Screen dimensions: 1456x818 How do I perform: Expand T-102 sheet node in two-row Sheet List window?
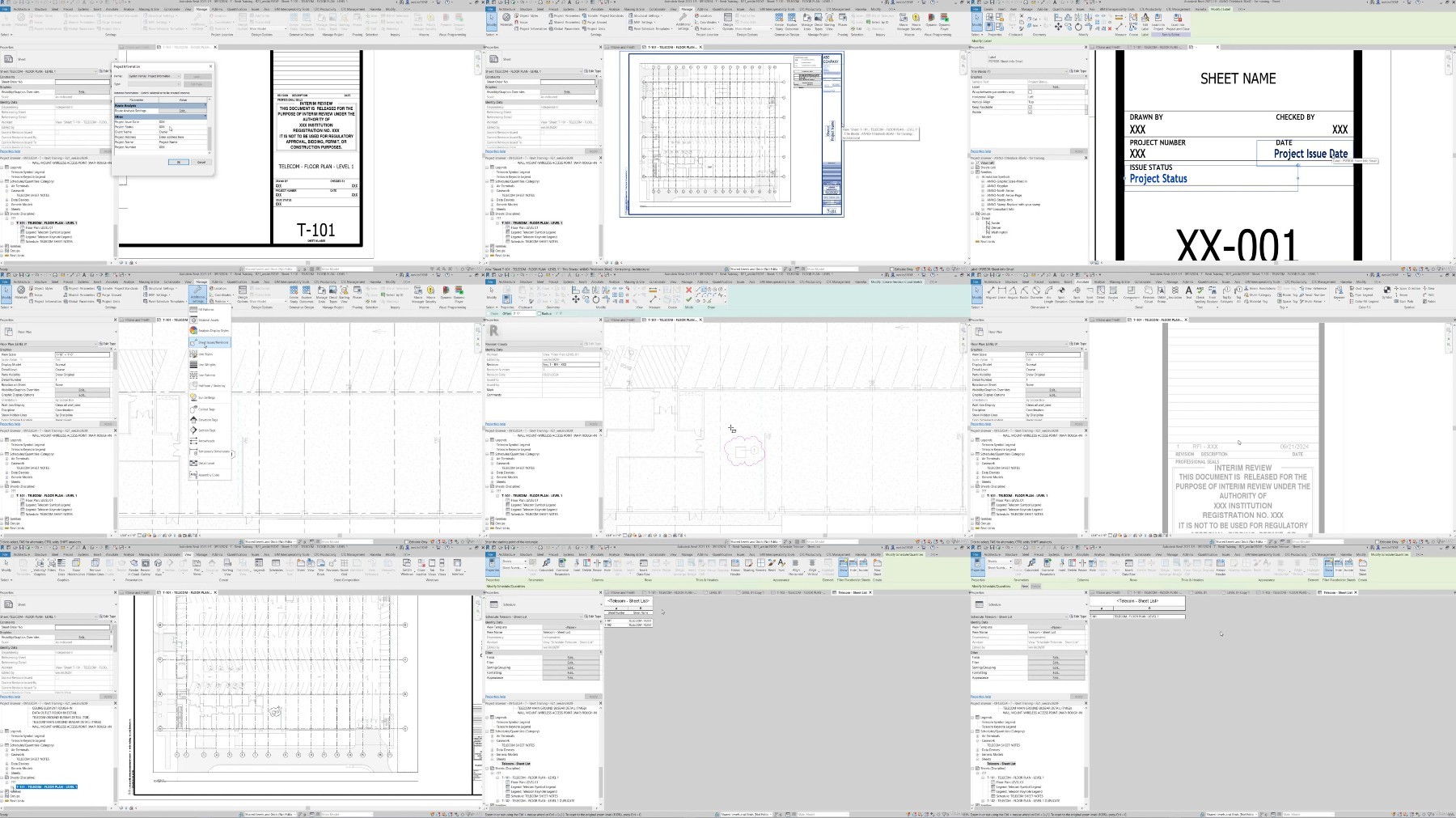(497, 801)
